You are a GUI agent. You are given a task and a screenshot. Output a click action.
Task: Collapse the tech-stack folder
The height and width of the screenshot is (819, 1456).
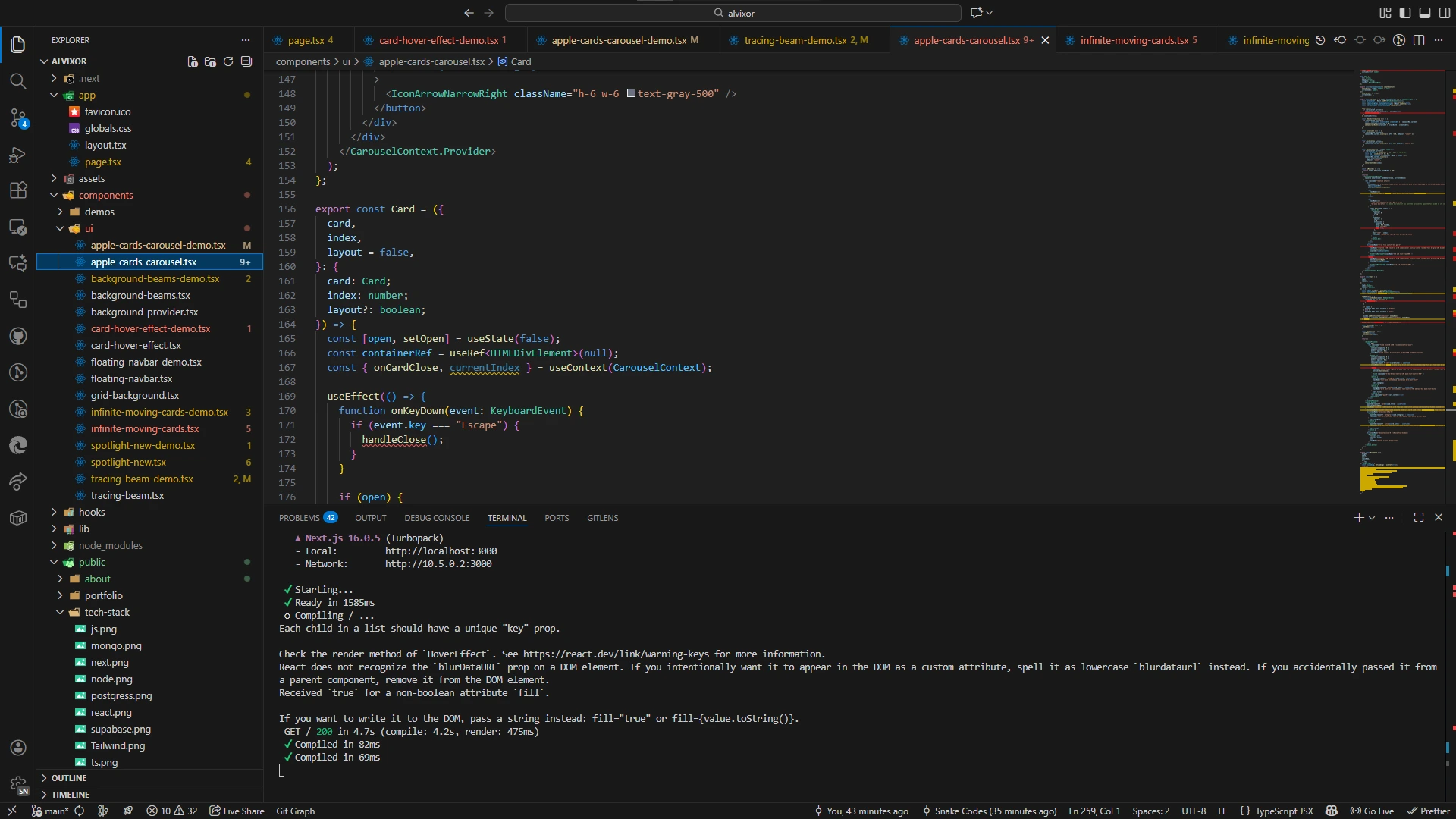107,612
